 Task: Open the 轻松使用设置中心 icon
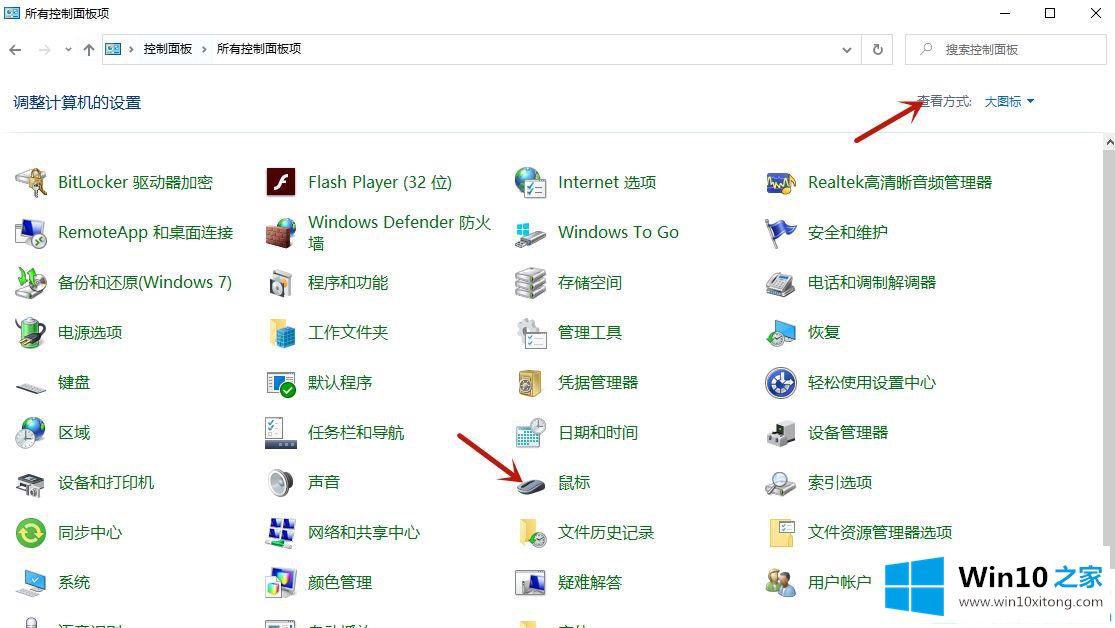click(x=781, y=383)
